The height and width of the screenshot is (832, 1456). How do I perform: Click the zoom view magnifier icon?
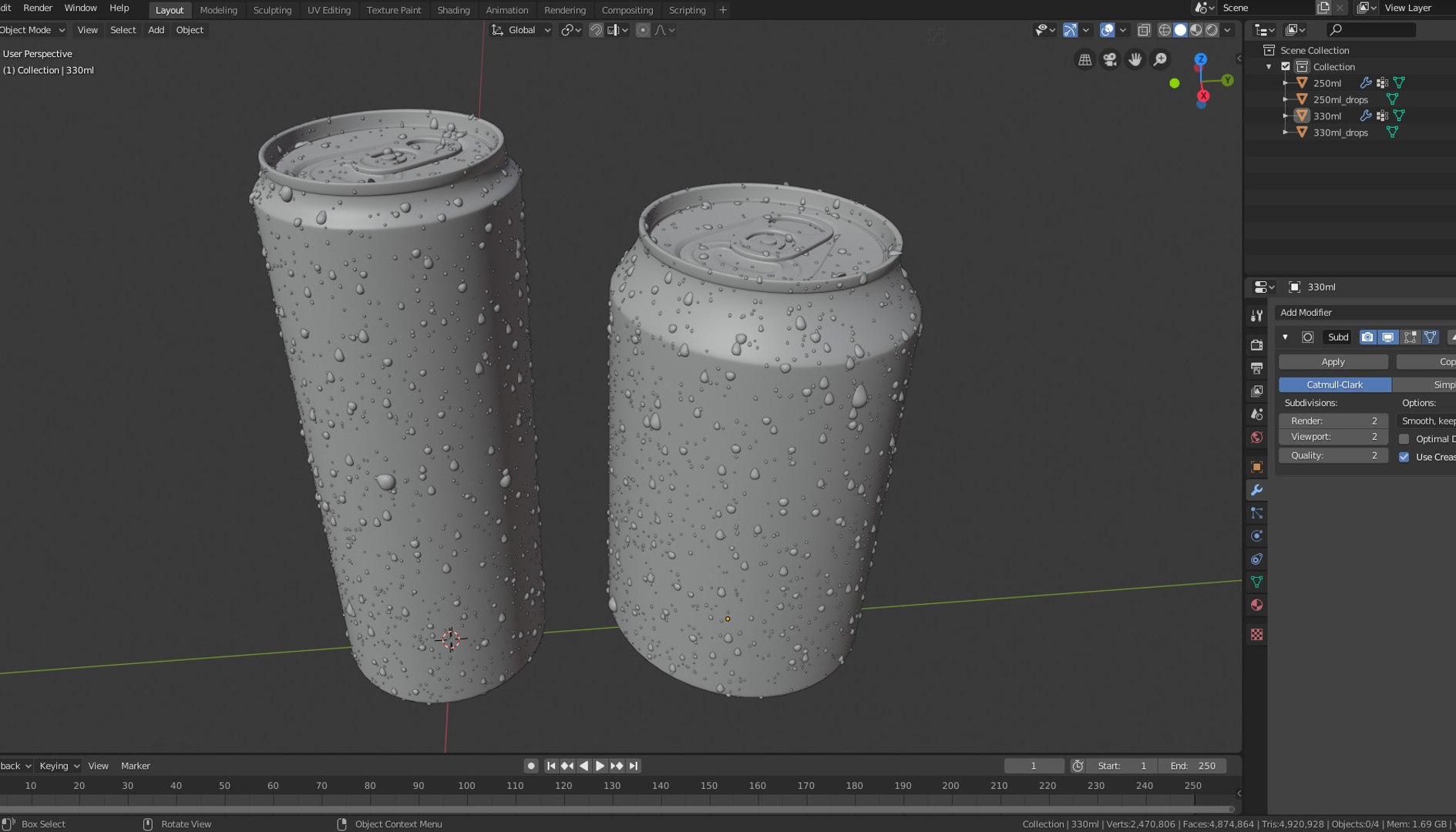tap(1160, 60)
